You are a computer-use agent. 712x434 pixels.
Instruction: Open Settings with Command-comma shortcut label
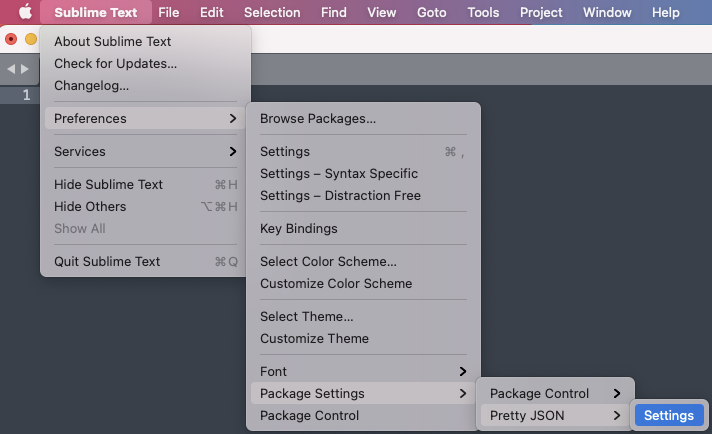363,152
